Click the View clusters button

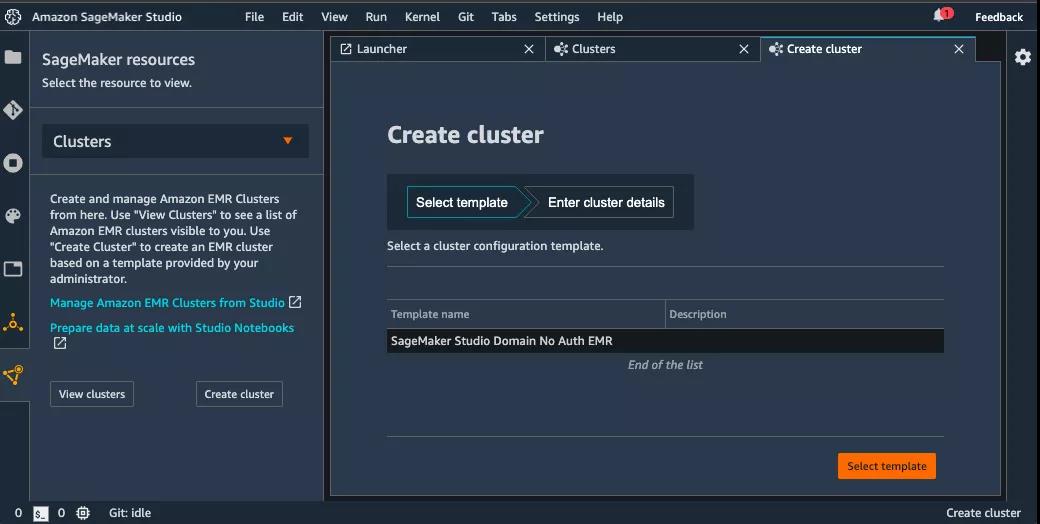tap(92, 394)
